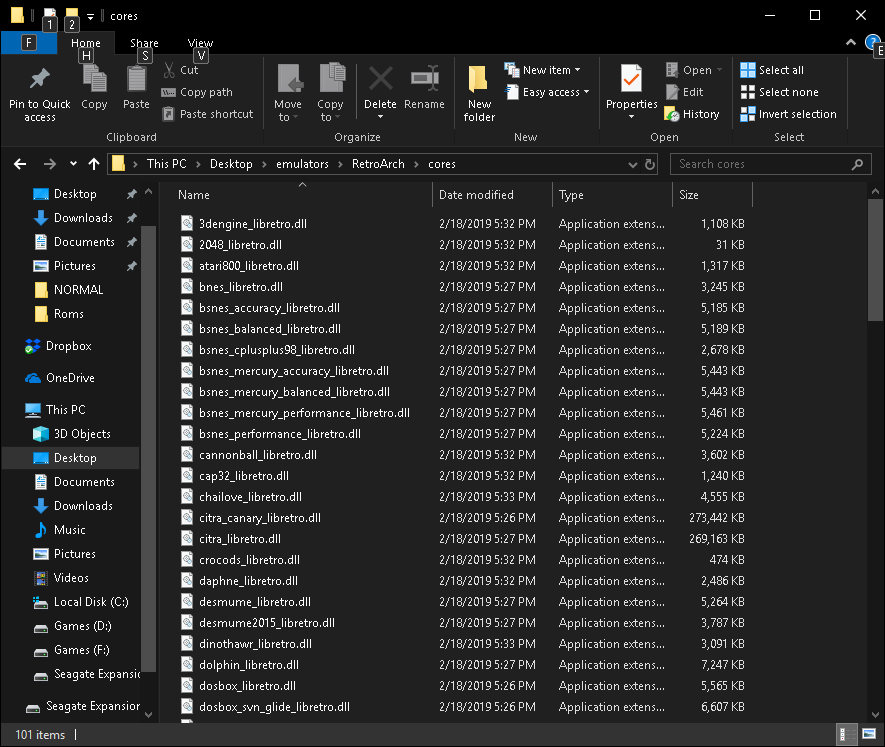Image resolution: width=885 pixels, height=747 pixels.
Task: Open the Easy access dropdown
Action: pyautogui.click(x=546, y=92)
